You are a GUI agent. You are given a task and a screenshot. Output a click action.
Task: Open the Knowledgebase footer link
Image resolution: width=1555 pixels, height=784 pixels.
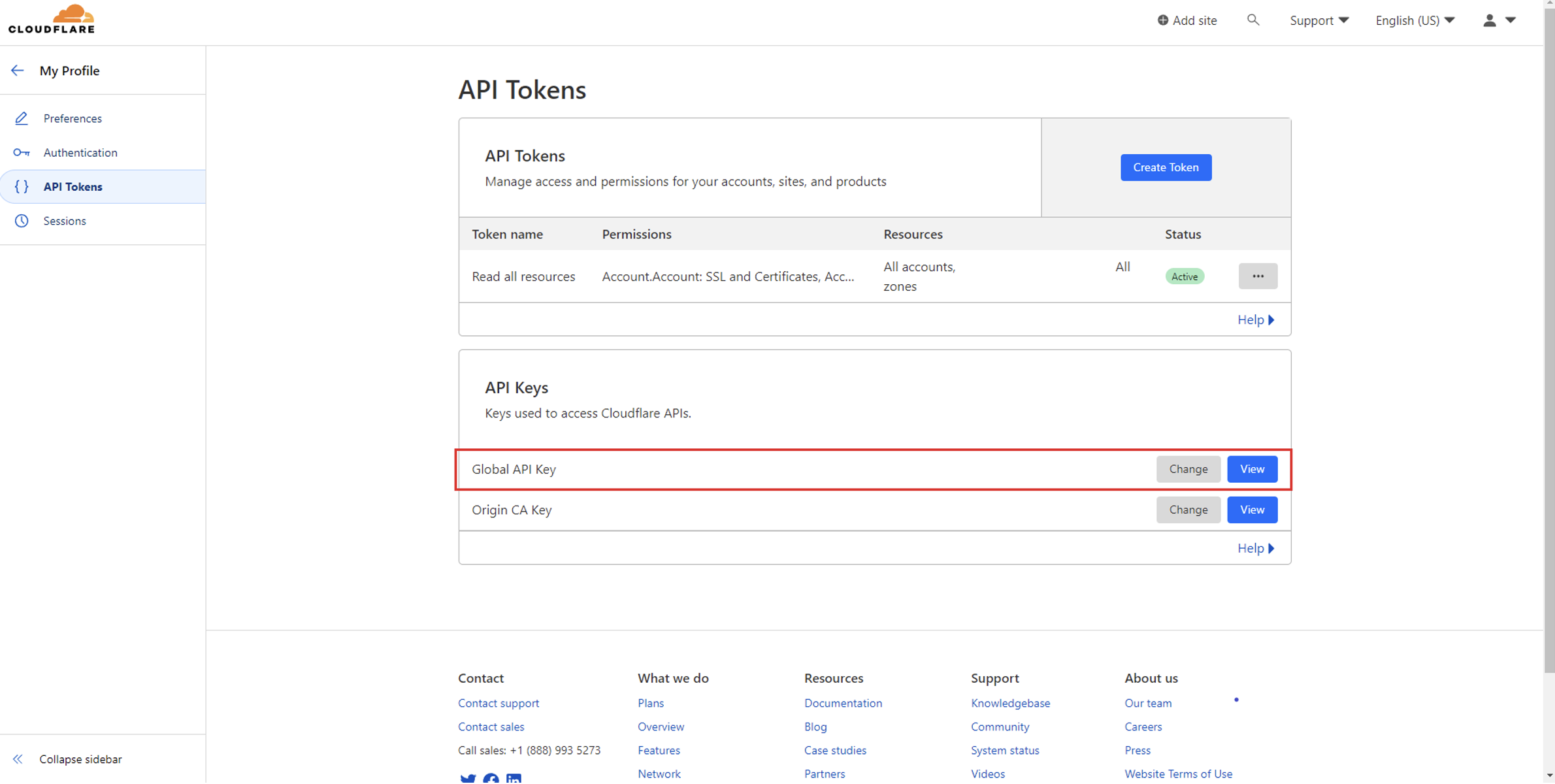[x=1010, y=703]
